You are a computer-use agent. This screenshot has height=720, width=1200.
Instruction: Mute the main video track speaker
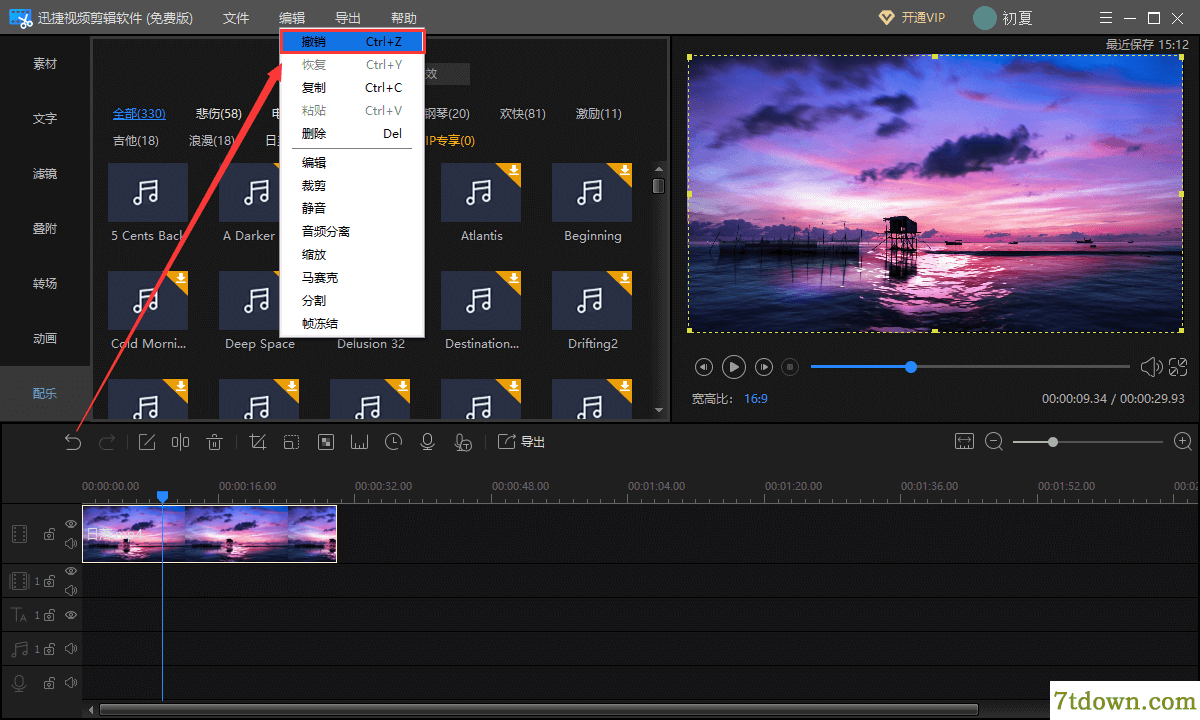coord(71,544)
